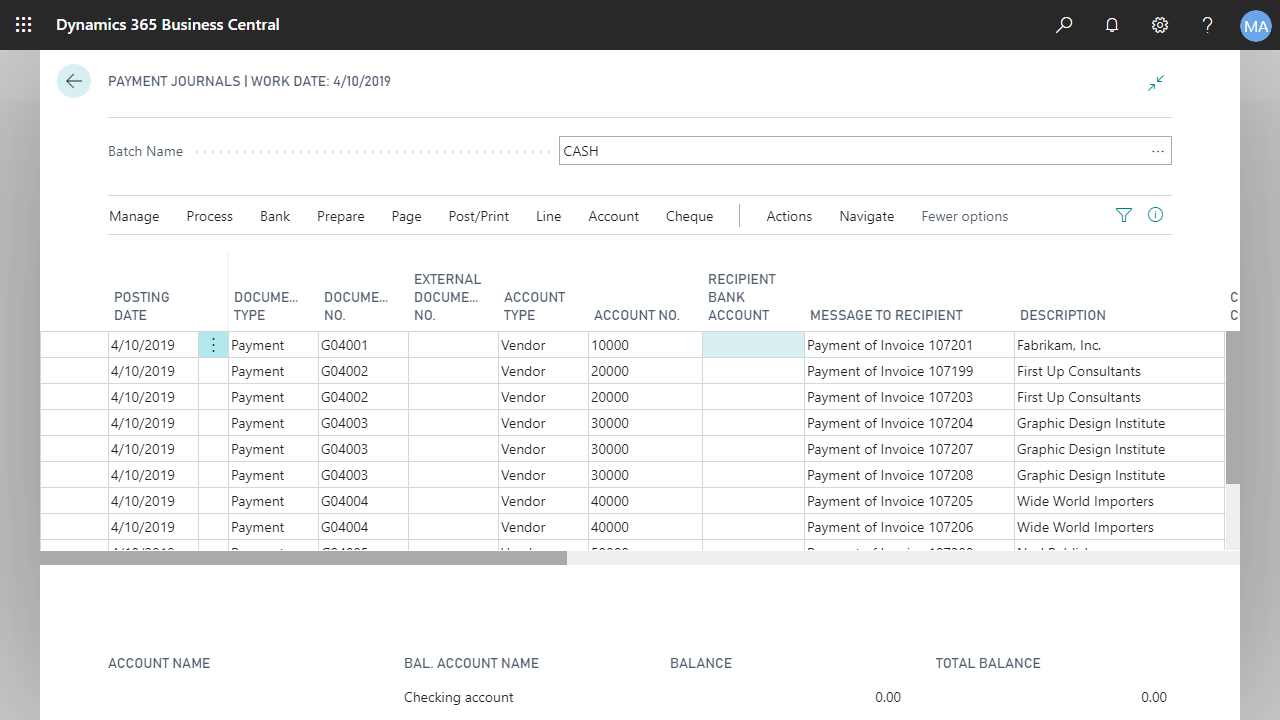The height and width of the screenshot is (720, 1280).
Task: Open Document No. column header
Action: tap(356, 306)
